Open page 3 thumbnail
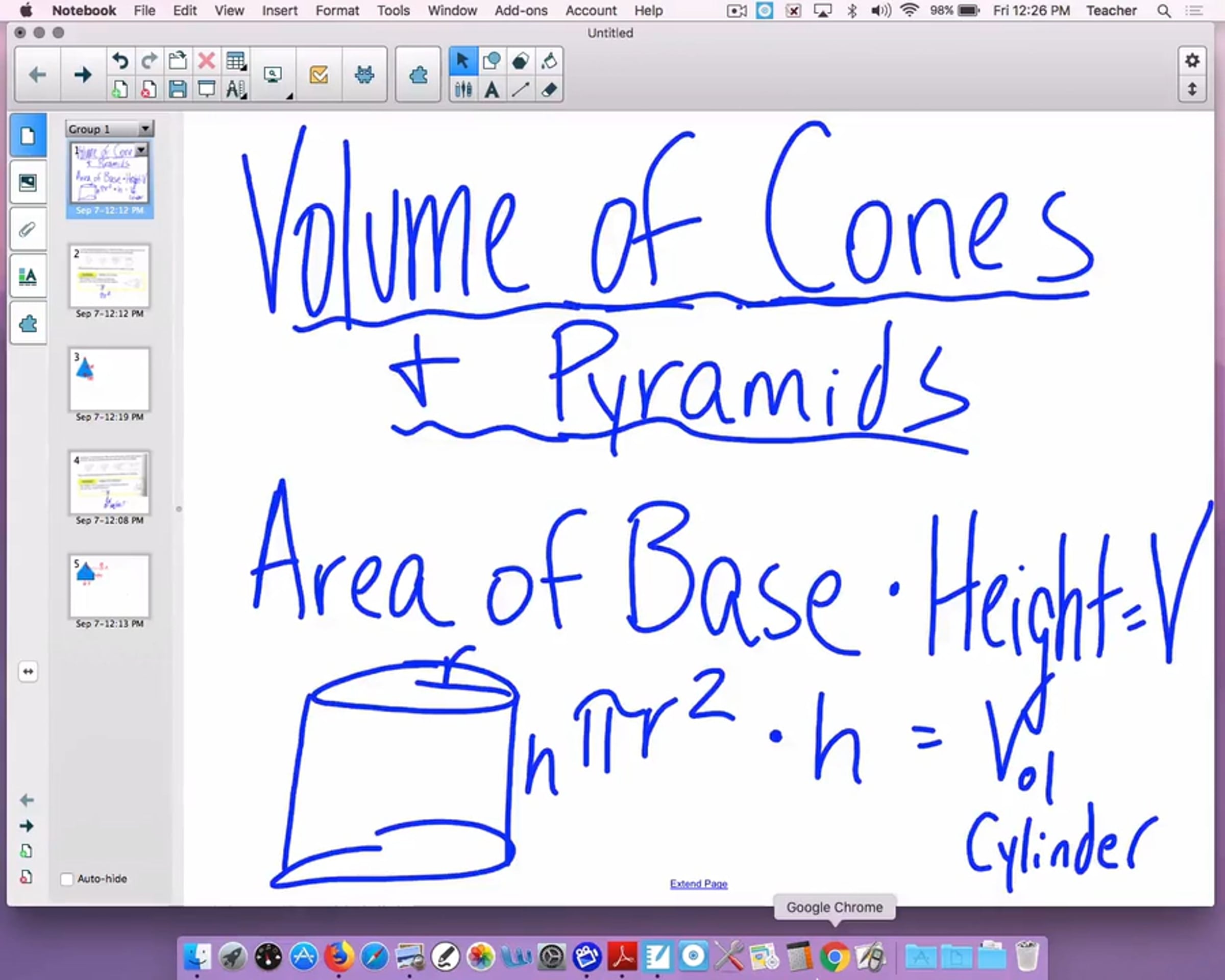 [110, 380]
